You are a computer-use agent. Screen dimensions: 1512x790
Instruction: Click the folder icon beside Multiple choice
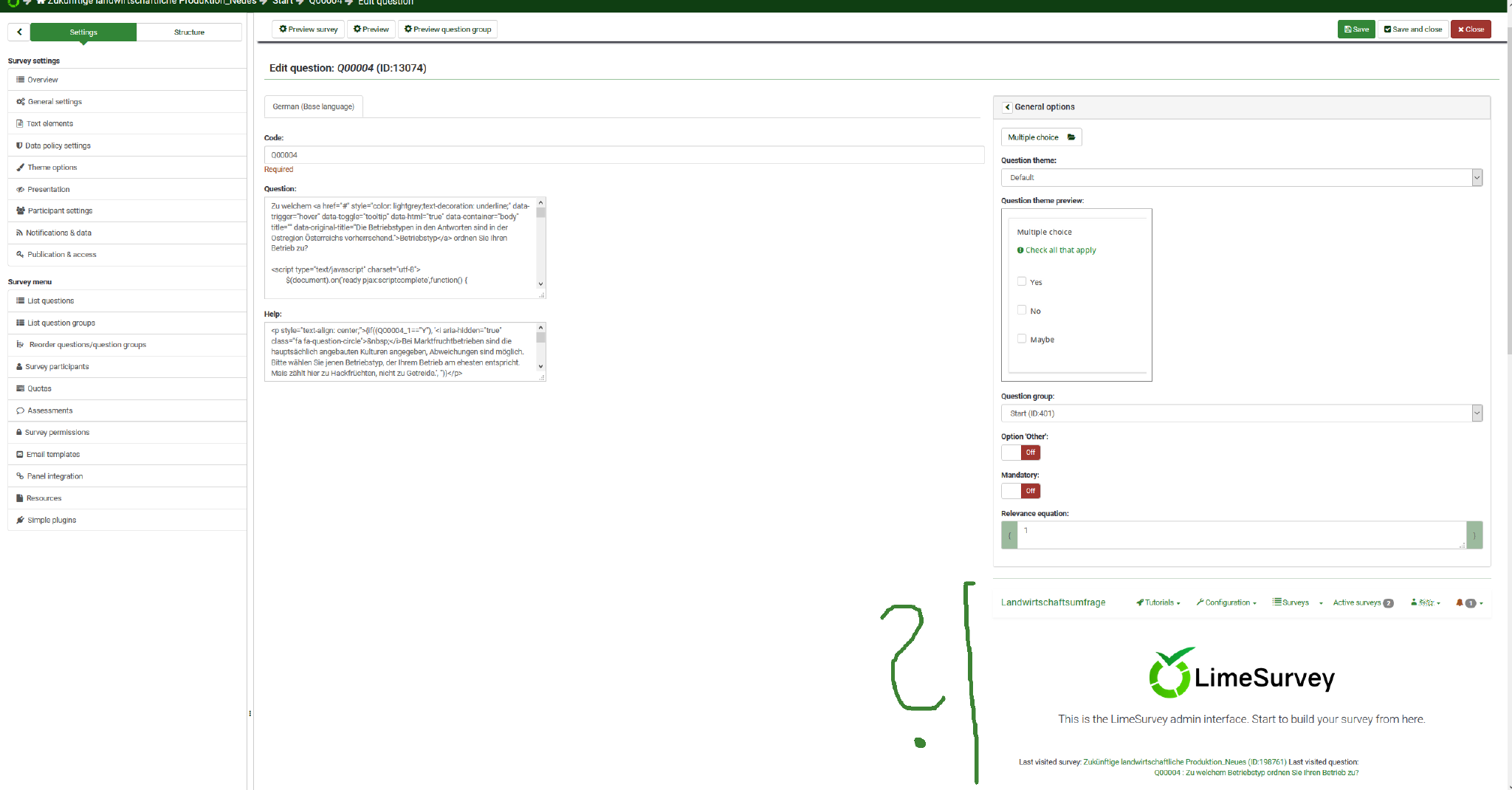click(1071, 137)
